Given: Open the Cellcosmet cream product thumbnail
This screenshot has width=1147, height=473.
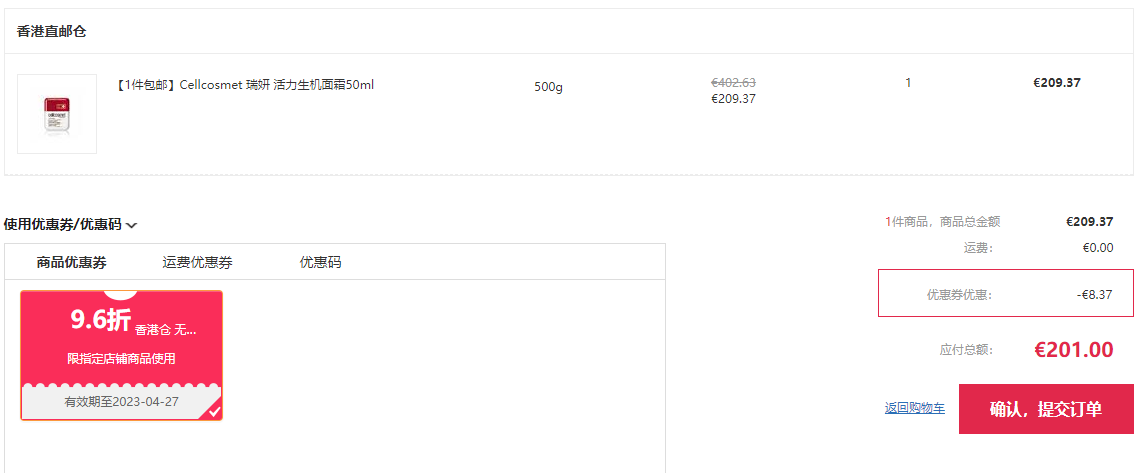Looking at the screenshot, I should tap(57, 114).
